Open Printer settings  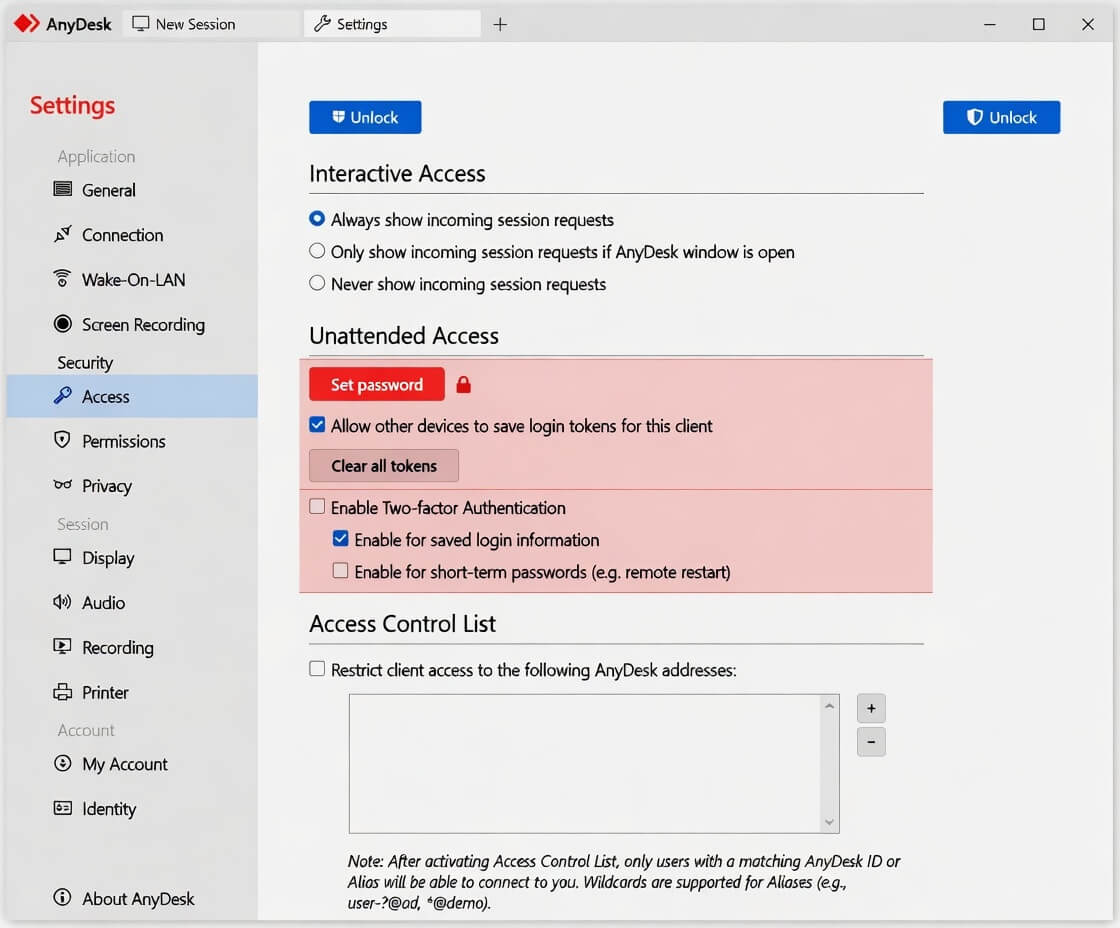click(x=132, y=692)
